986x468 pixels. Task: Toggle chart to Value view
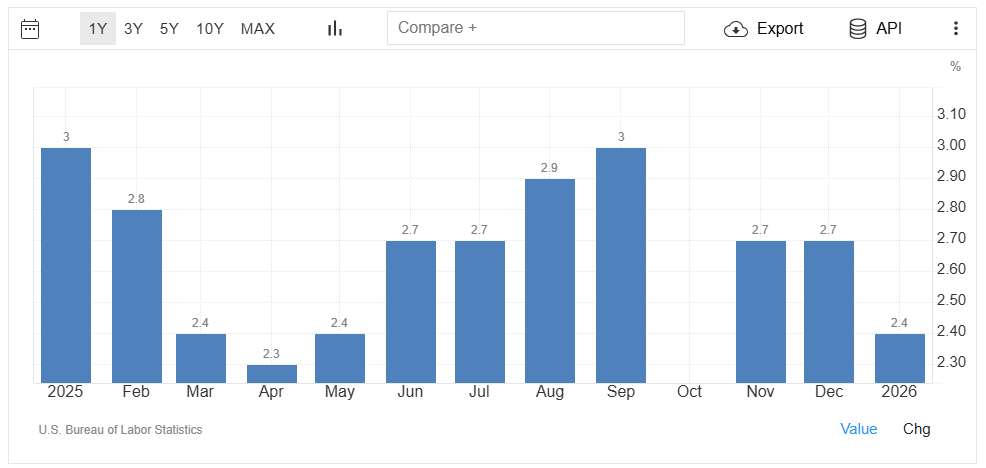pyautogui.click(x=859, y=429)
